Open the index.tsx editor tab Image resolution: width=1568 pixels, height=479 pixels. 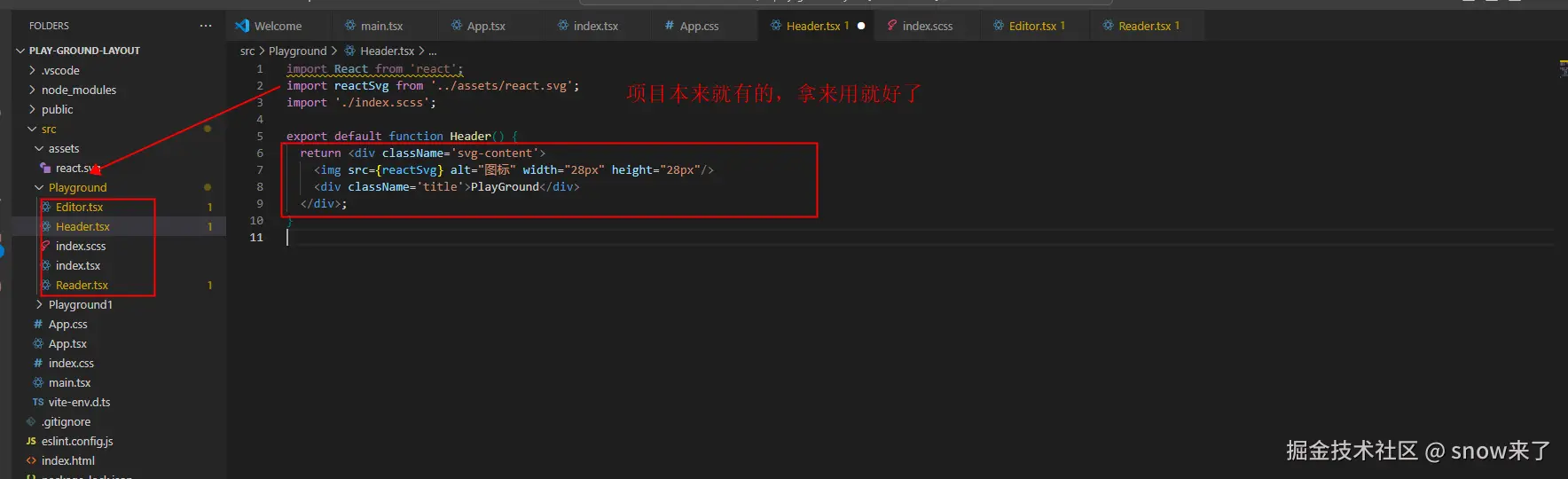pyautogui.click(x=595, y=26)
